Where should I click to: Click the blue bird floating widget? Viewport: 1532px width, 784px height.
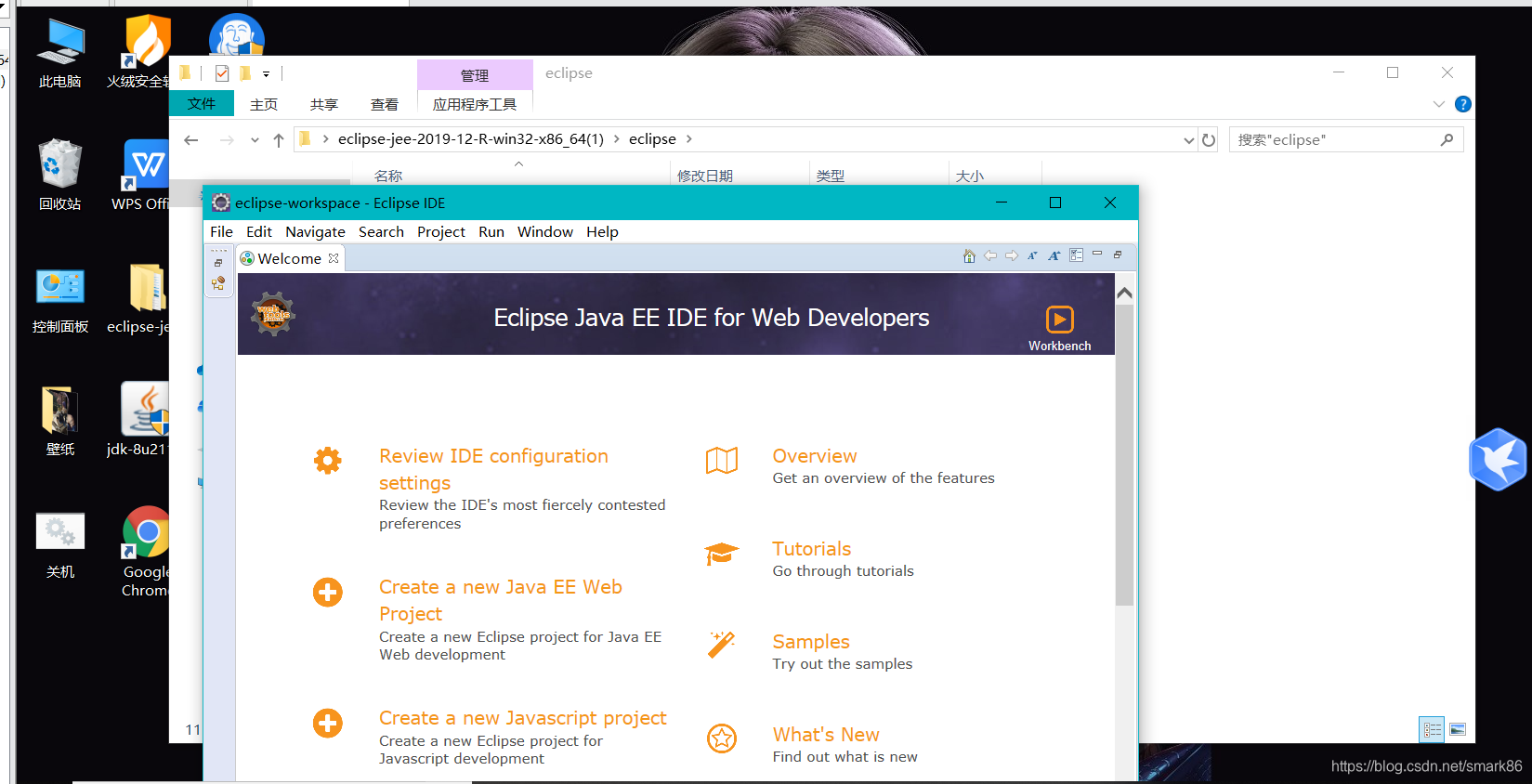point(1498,459)
